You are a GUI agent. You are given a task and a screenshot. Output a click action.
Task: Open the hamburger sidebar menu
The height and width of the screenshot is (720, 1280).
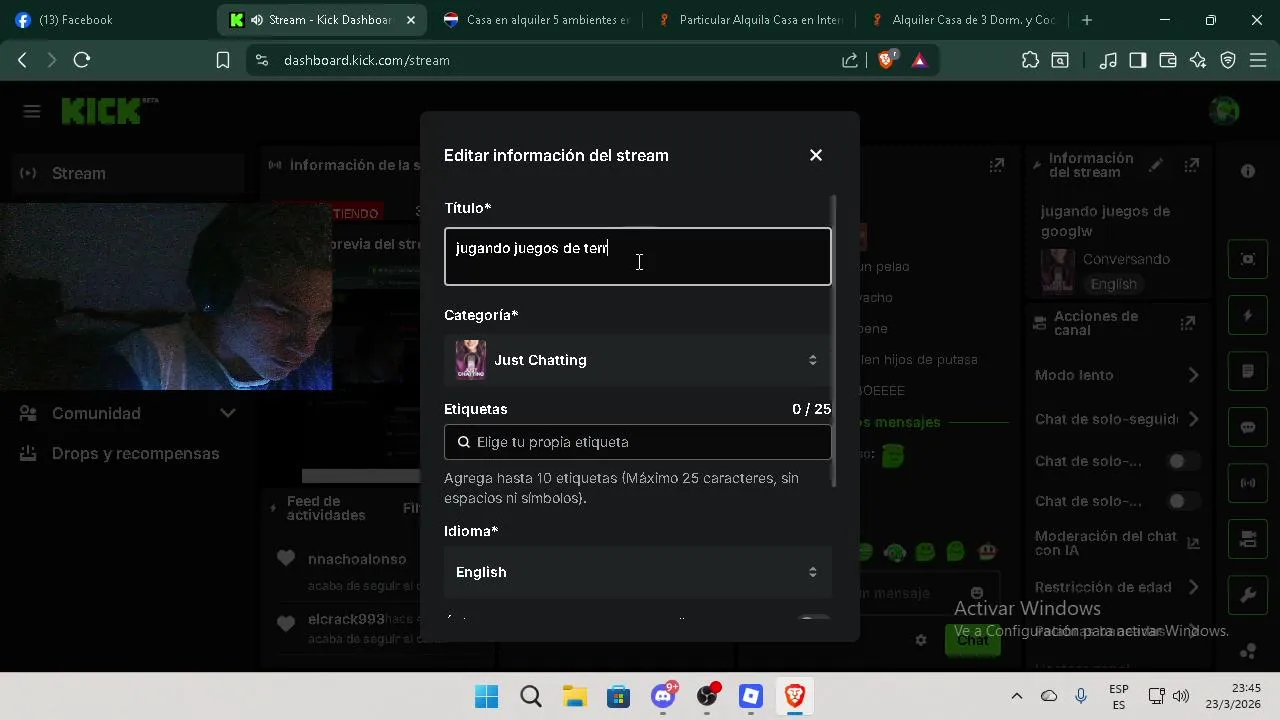[x=32, y=111]
